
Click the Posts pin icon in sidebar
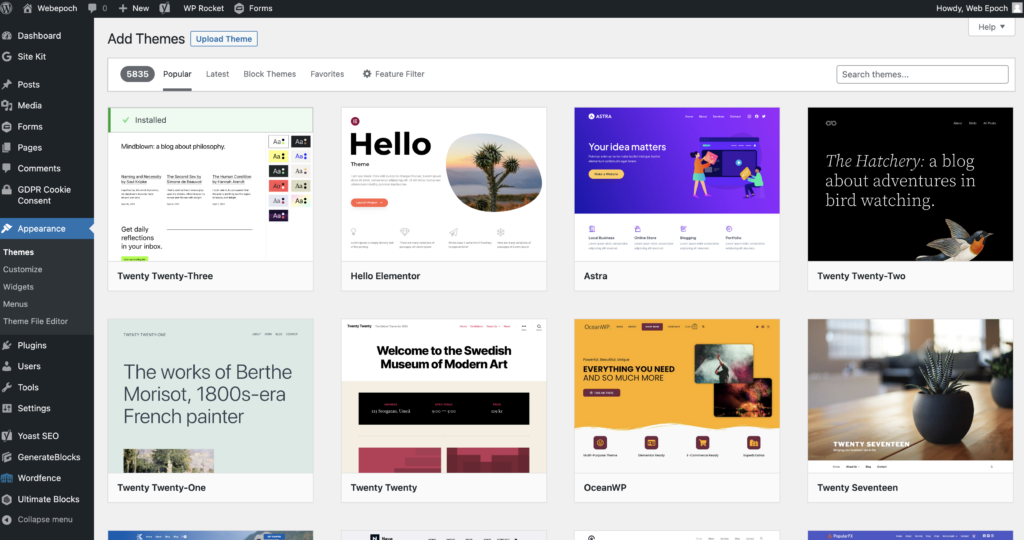tap(7, 84)
